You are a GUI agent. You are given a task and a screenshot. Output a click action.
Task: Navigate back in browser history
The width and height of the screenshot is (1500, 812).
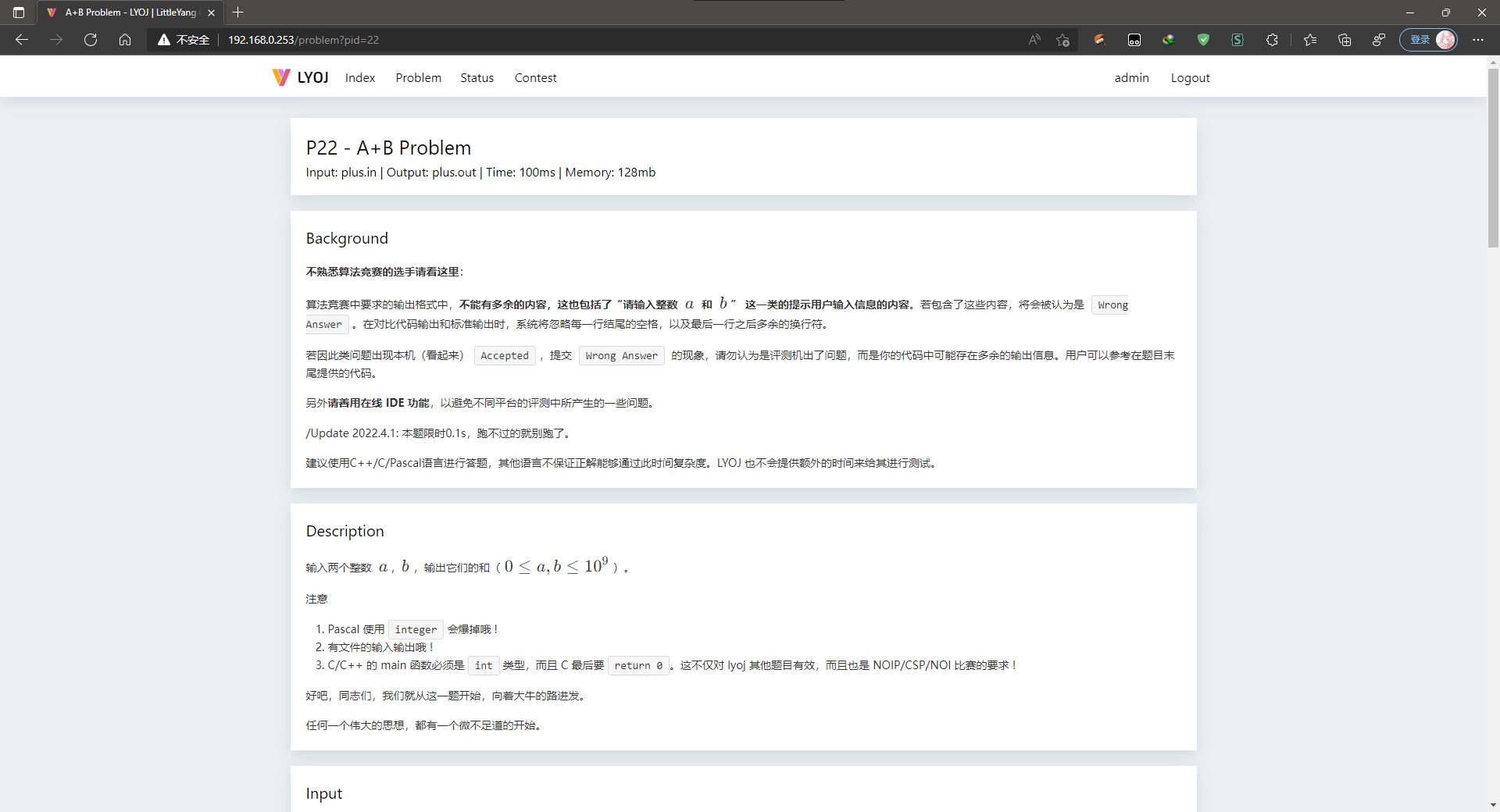coord(23,40)
